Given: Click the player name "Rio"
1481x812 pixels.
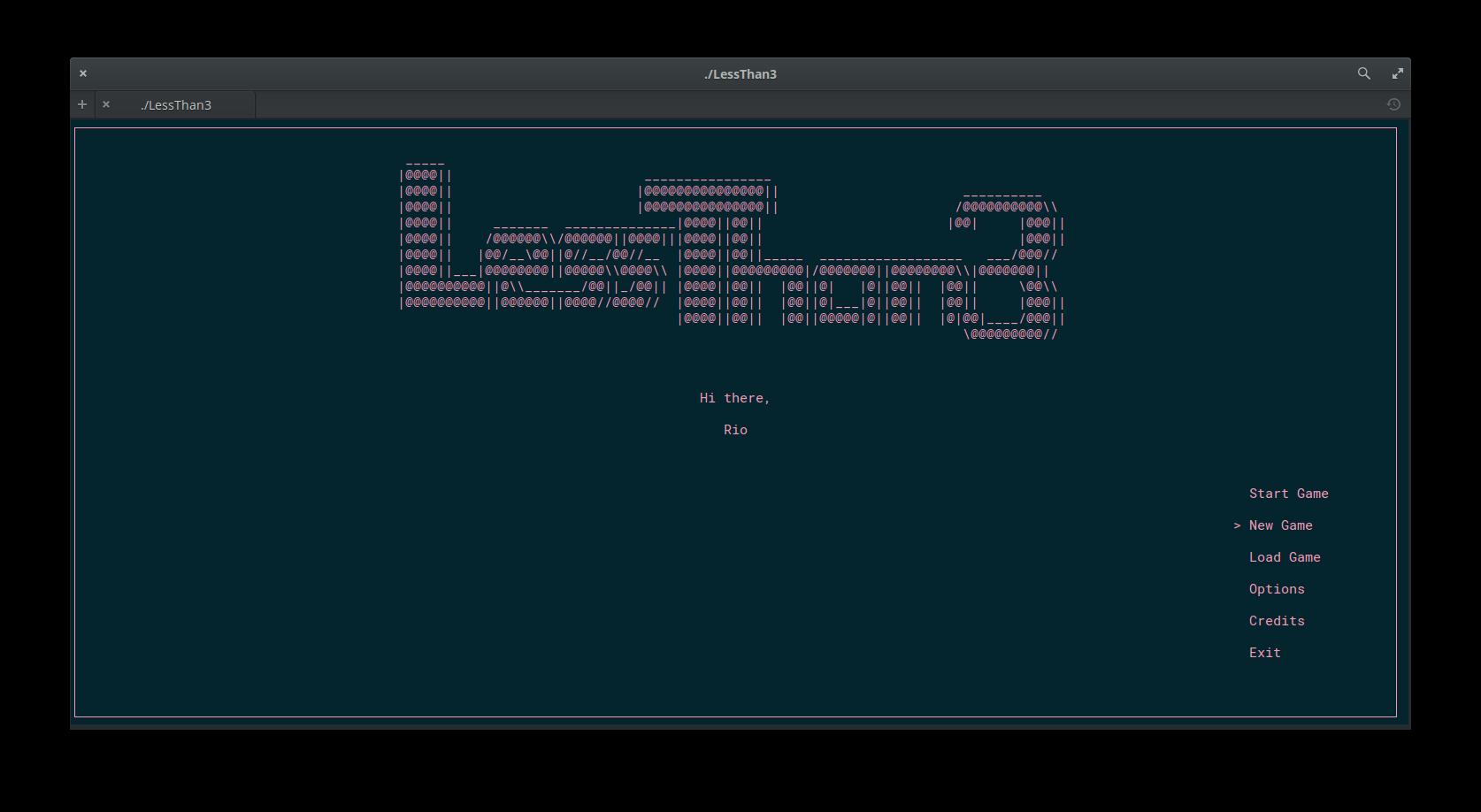Looking at the screenshot, I should tap(735, 430).
